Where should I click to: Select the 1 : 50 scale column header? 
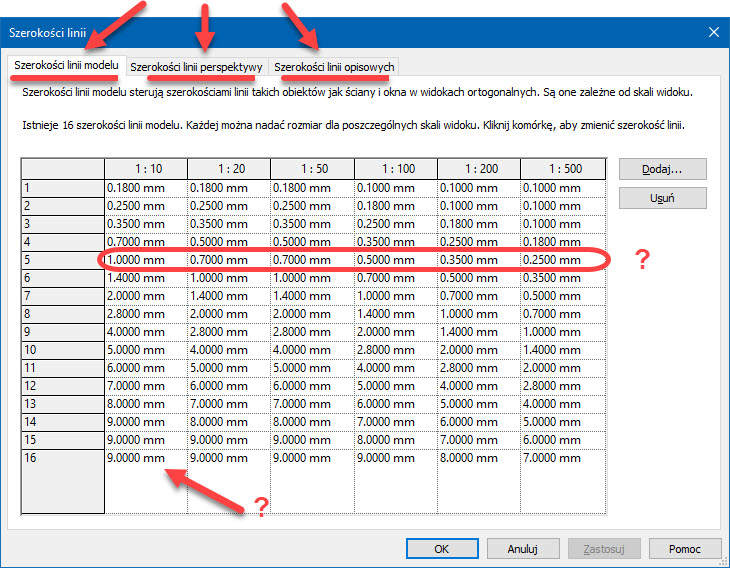311,168
